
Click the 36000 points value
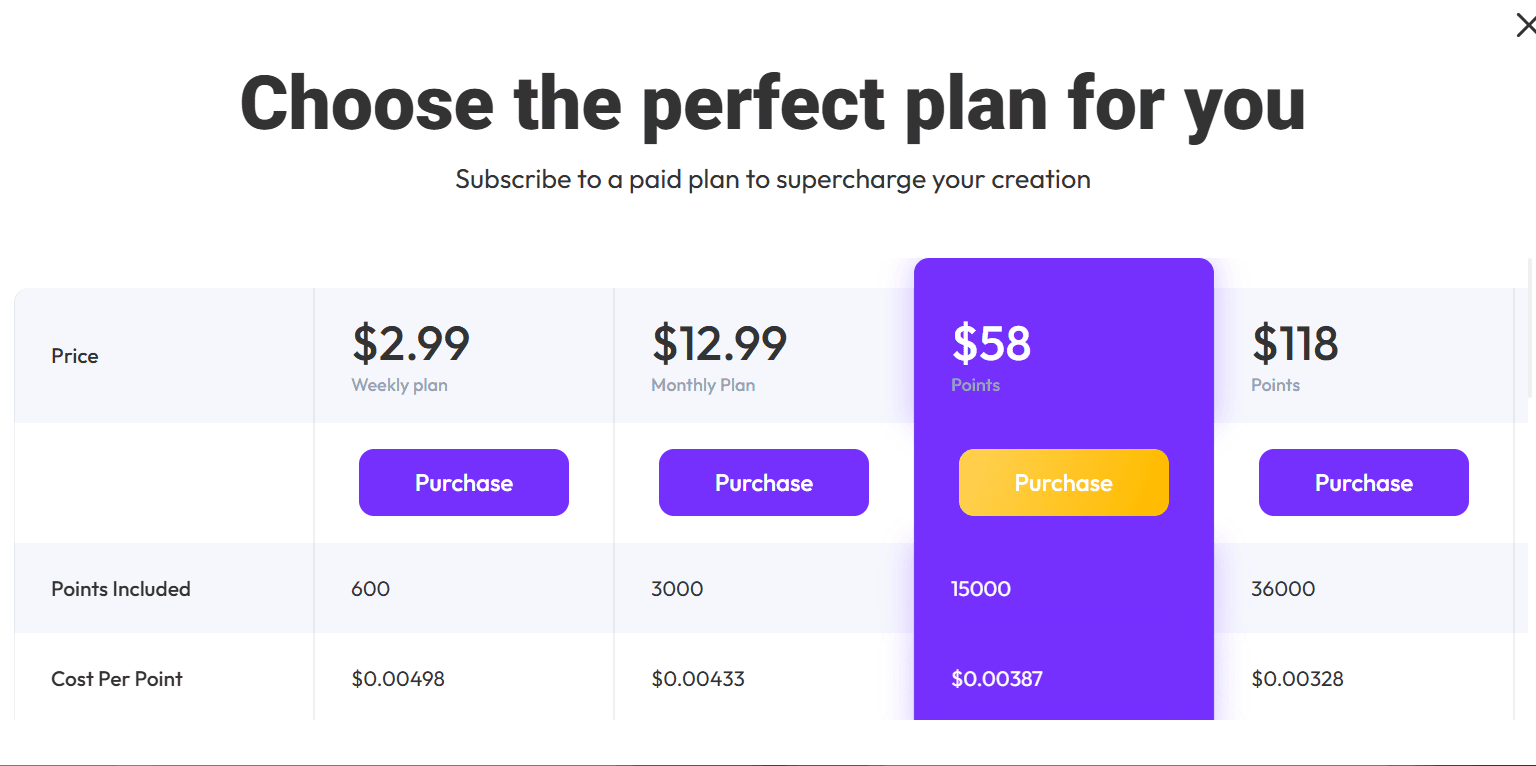click(x=1283, y=589)
